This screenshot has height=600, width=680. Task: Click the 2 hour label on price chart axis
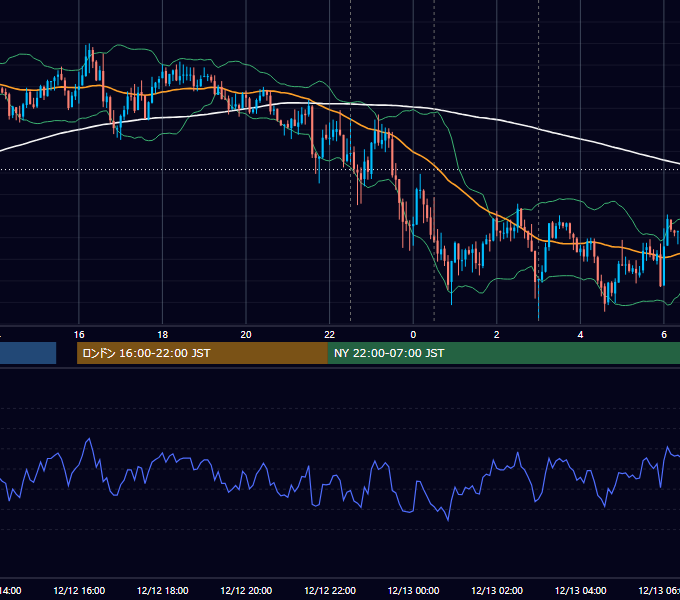497,335
